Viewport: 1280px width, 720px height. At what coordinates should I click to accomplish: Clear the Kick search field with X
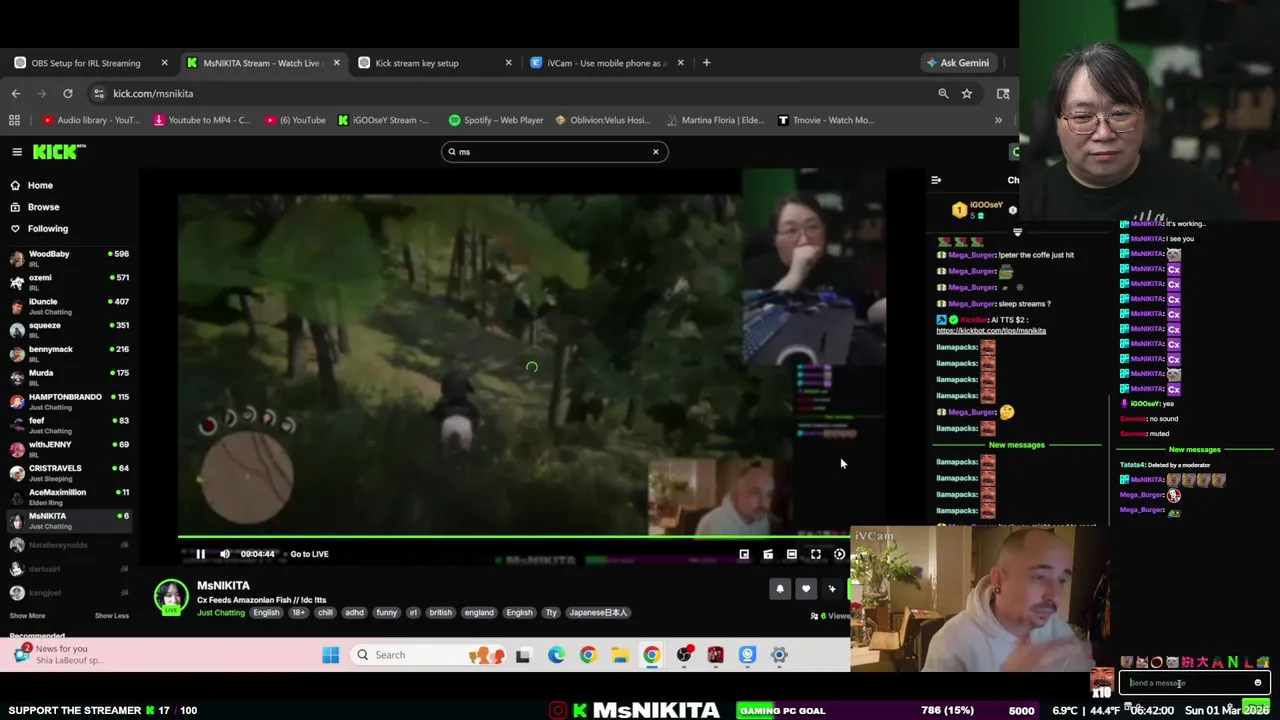(656, 152)
